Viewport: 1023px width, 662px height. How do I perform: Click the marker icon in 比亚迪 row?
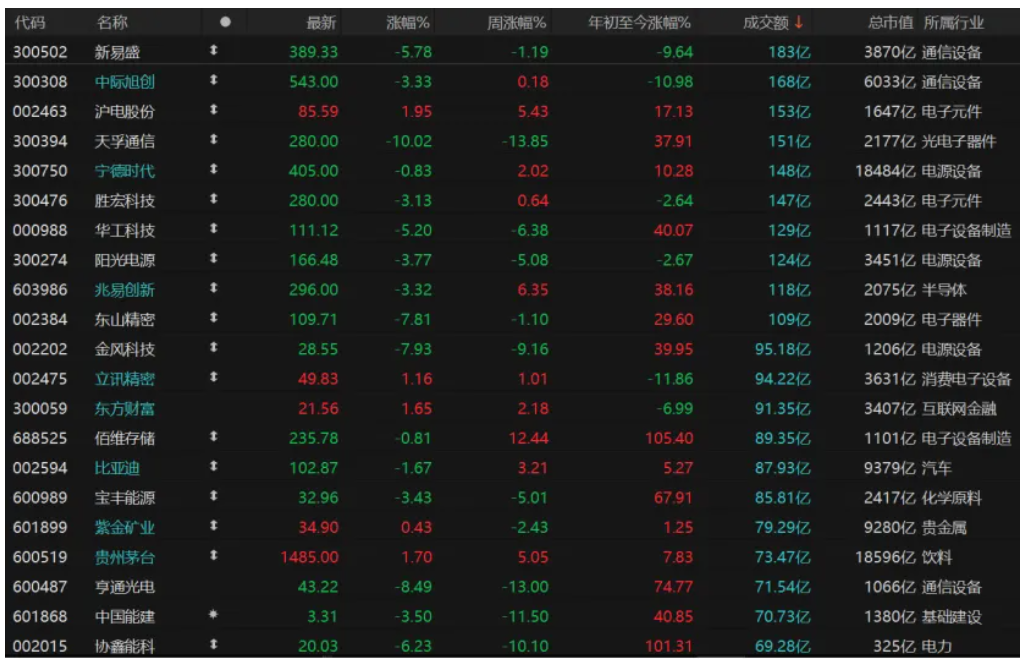(x=212, y=467)
